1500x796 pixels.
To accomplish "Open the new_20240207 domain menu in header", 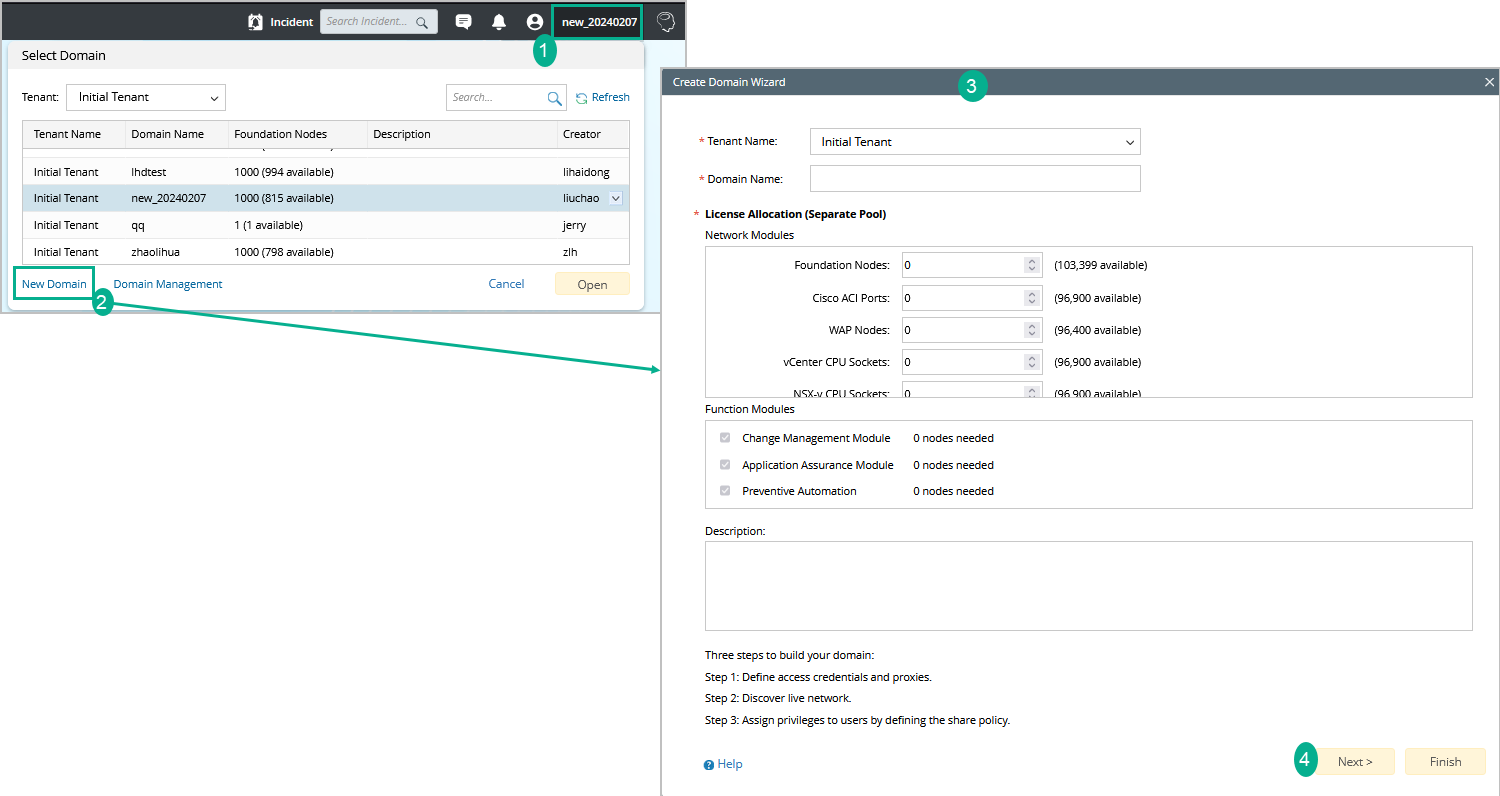I will (599, 22).
